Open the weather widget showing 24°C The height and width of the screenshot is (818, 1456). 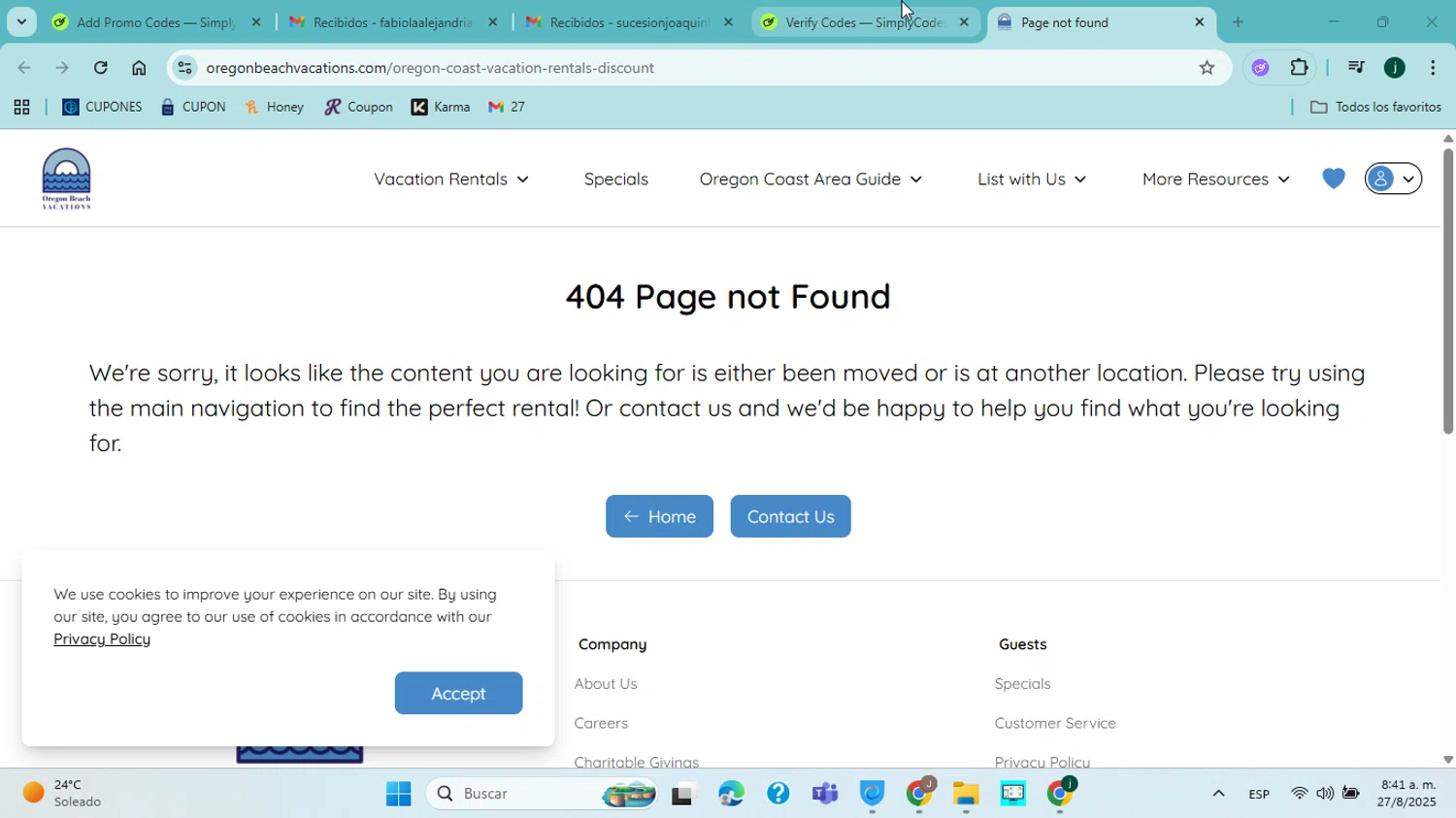[63, 794]
